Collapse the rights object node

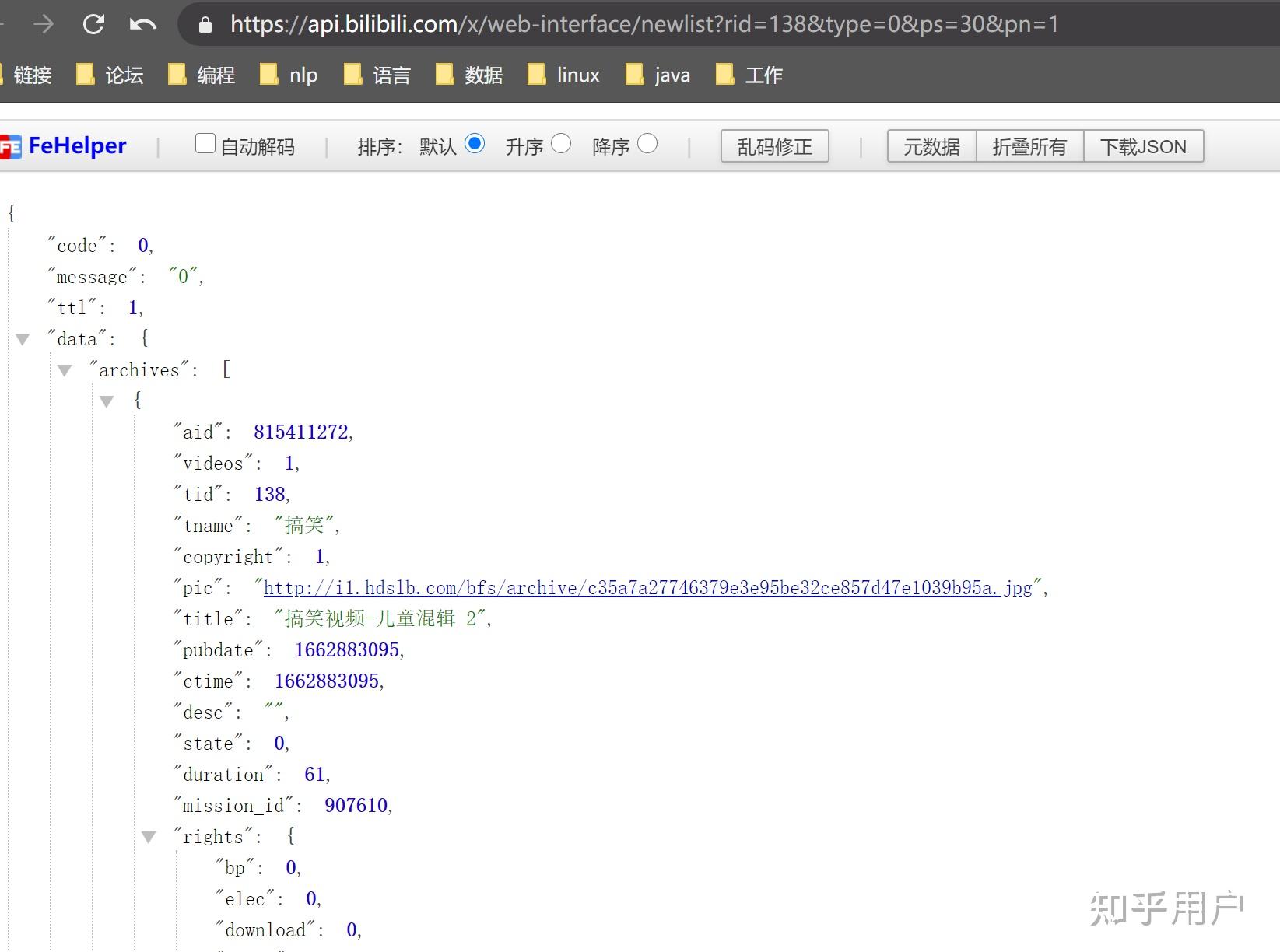click(149, 837)
